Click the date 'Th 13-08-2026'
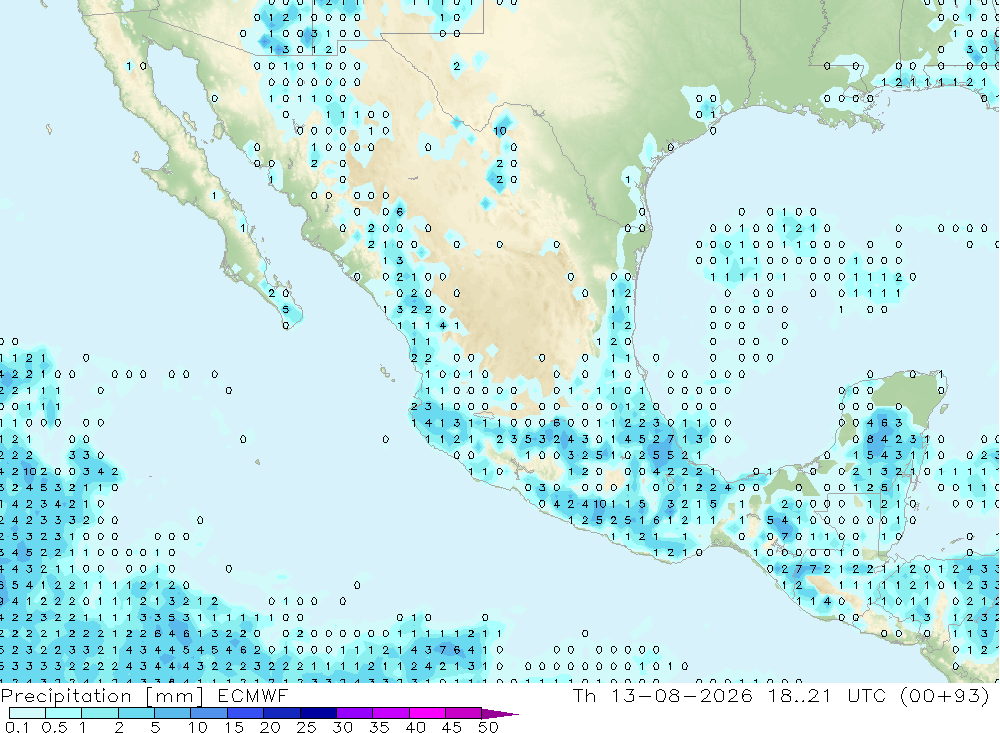The image size is (1000, 733). pyautogui.click(x=663, y=695)
